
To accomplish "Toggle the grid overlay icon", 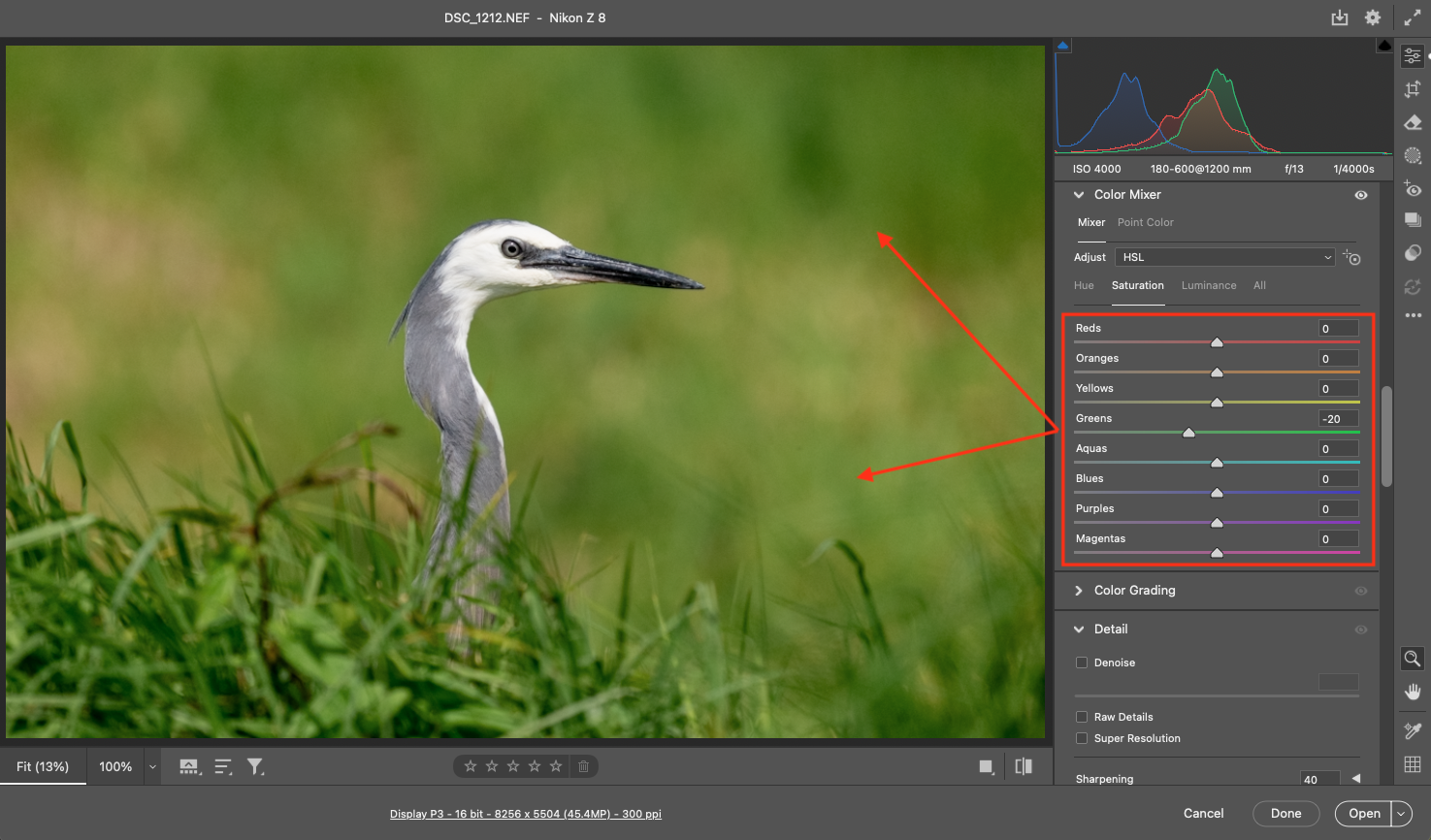I will point(1413,764).
